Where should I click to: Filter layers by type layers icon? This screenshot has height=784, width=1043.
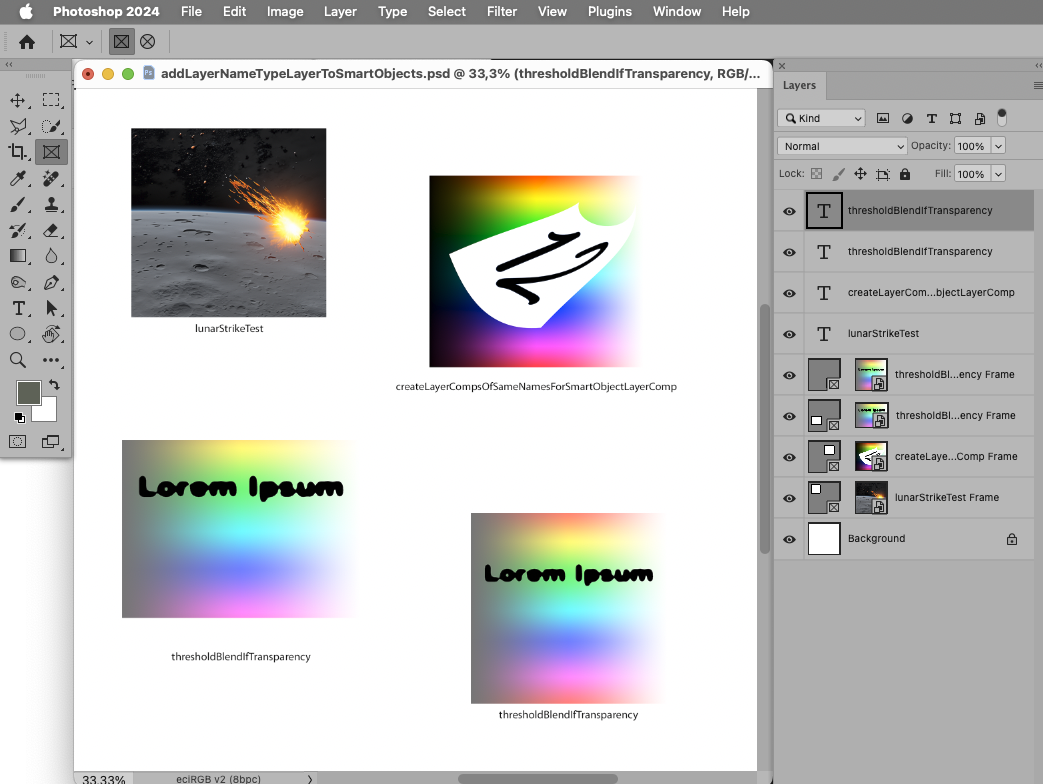tap(931, 118)
